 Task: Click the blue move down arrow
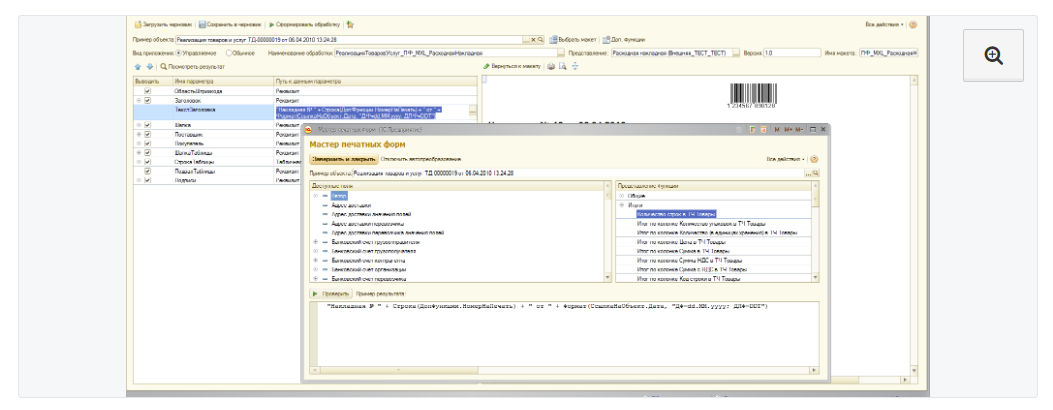point(148,66)
